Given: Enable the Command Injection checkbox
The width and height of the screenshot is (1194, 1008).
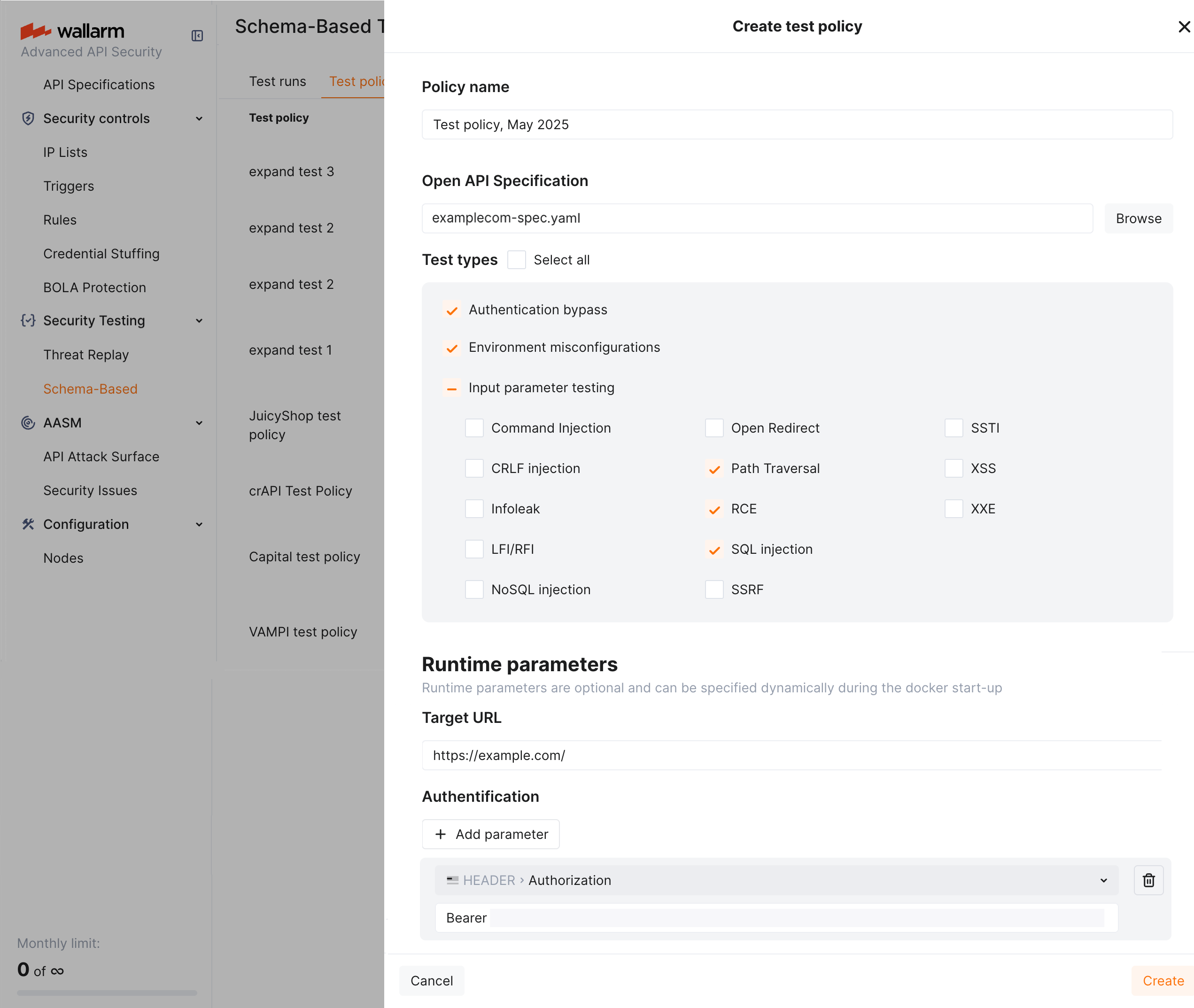Looking at the screenshot, I should tap(473, 427).
